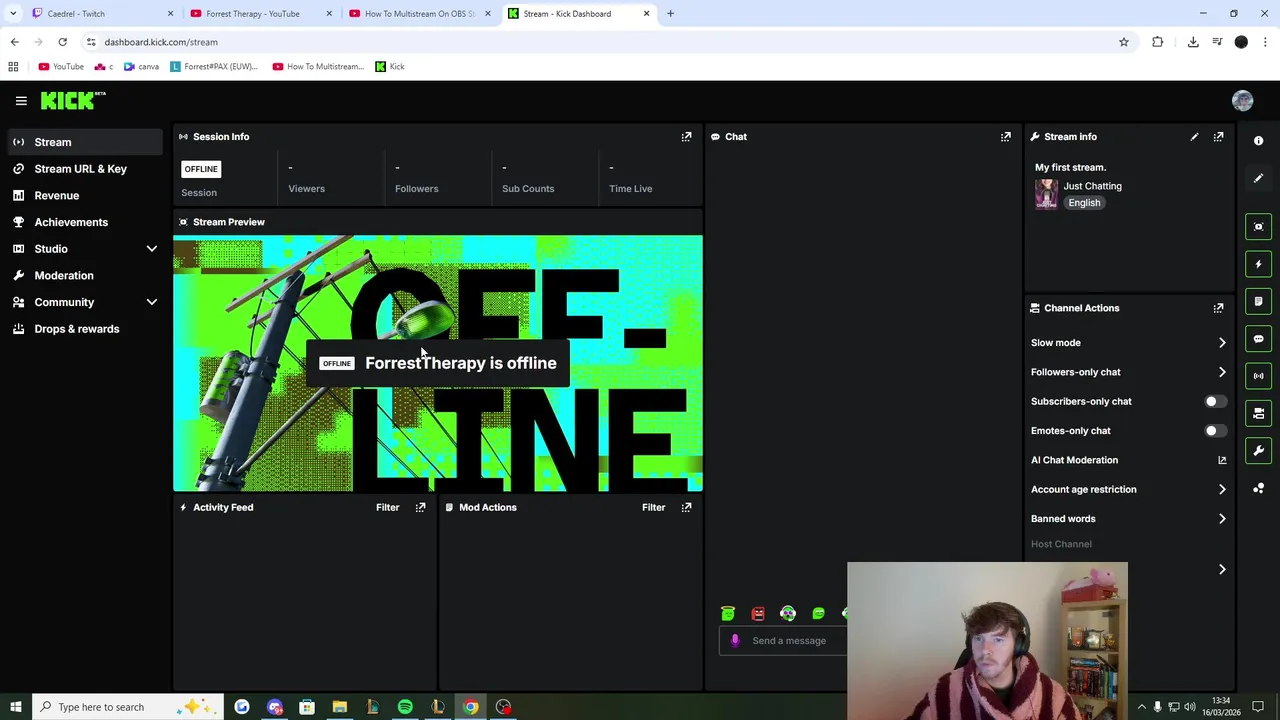The image size is (1280, 720).
Task: Click the browser address bar URL
Action: tap(161, 42)
